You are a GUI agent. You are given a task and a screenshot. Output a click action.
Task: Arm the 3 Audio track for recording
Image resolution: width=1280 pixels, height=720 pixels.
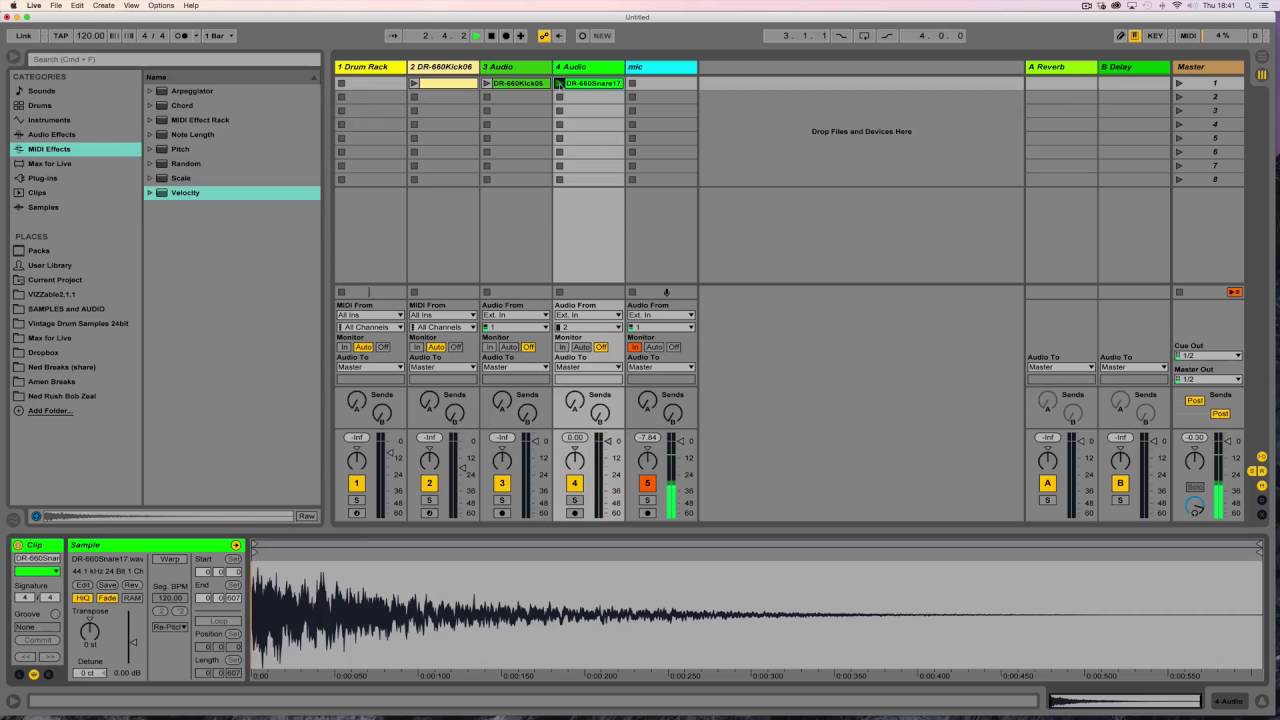502,513
